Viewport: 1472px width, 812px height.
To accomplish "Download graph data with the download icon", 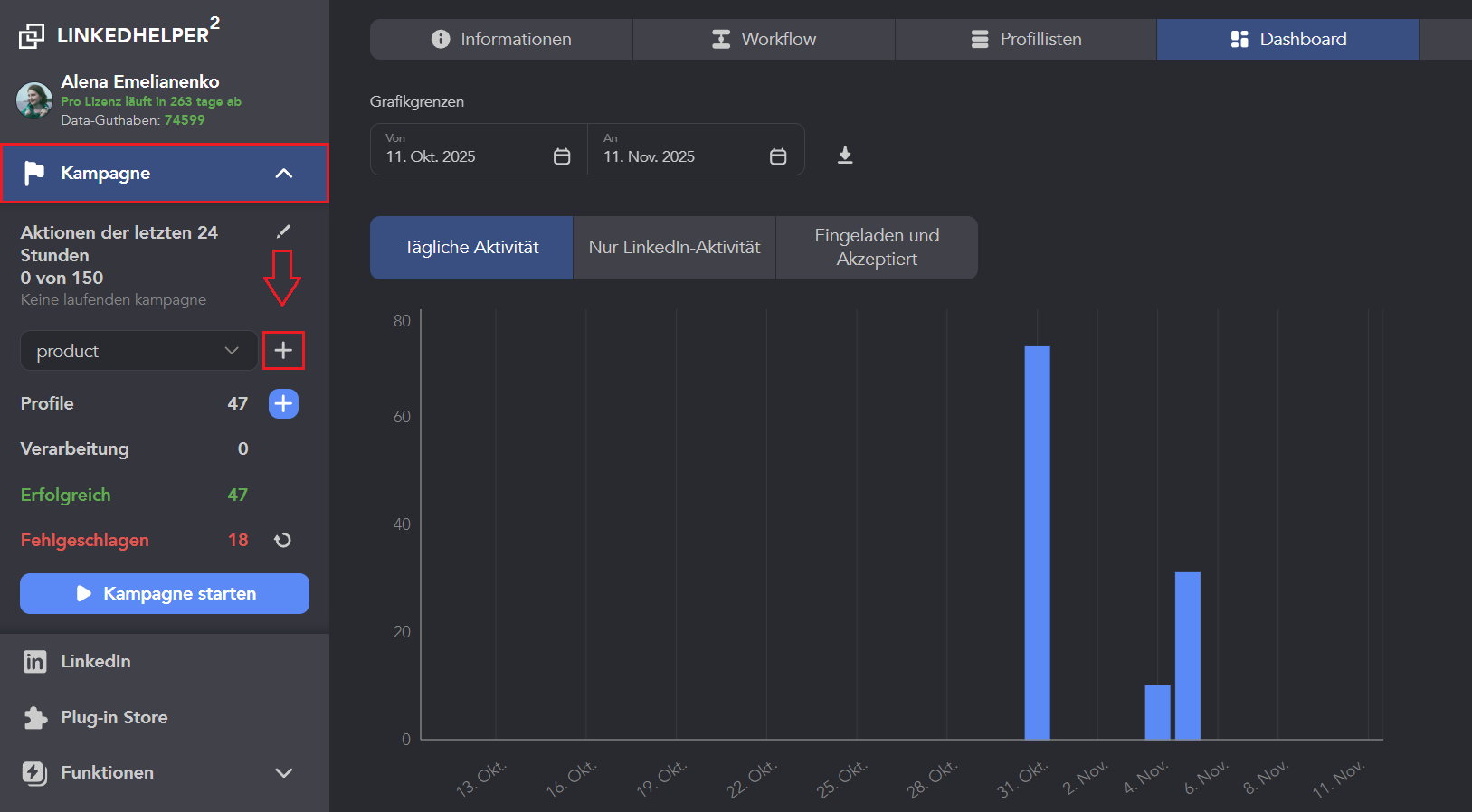I will (x=844, y=156).
